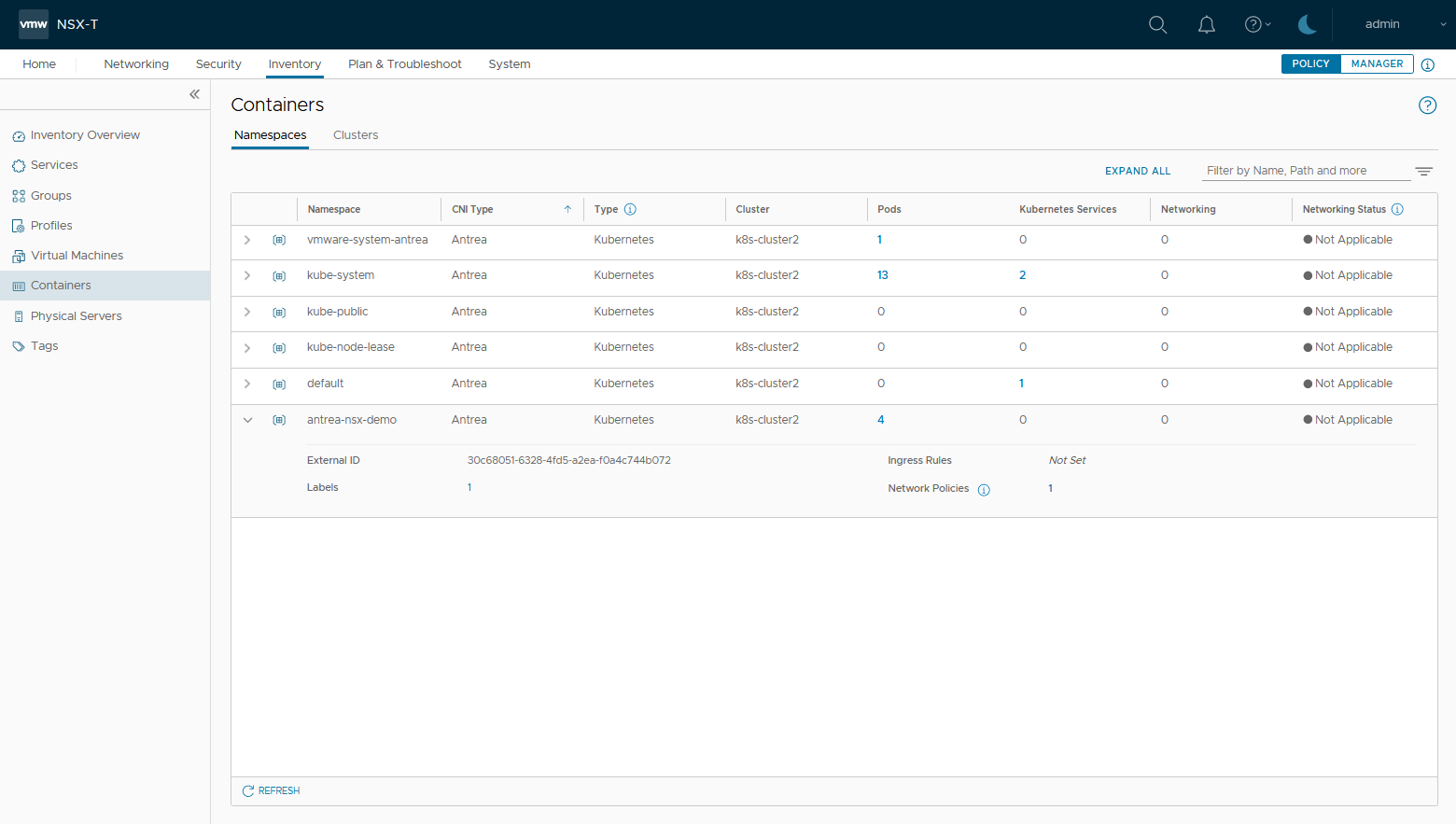Viewport: 1456px width, 824px height.
Task: Click kube-system namespace icon
Action: point(279,276)
